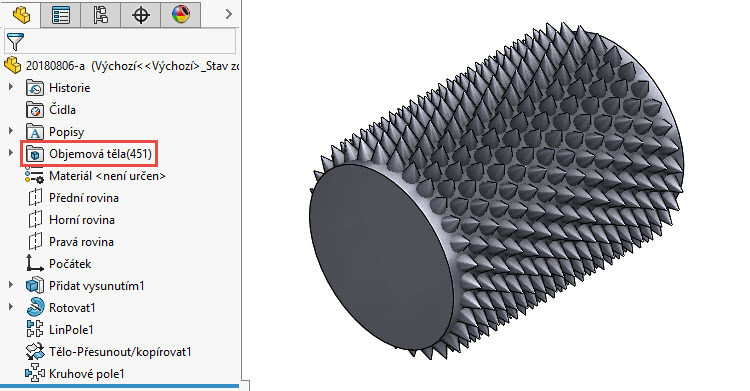Click the Kruhové pole1 circular pattern icon
This screenshot has height=391, width=750.
[34, 374]
